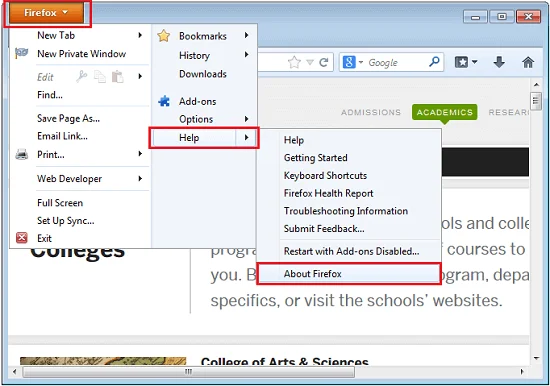Click the red Exit icon
The width and height of the screenshot is (550, 386).
(21, 238)
